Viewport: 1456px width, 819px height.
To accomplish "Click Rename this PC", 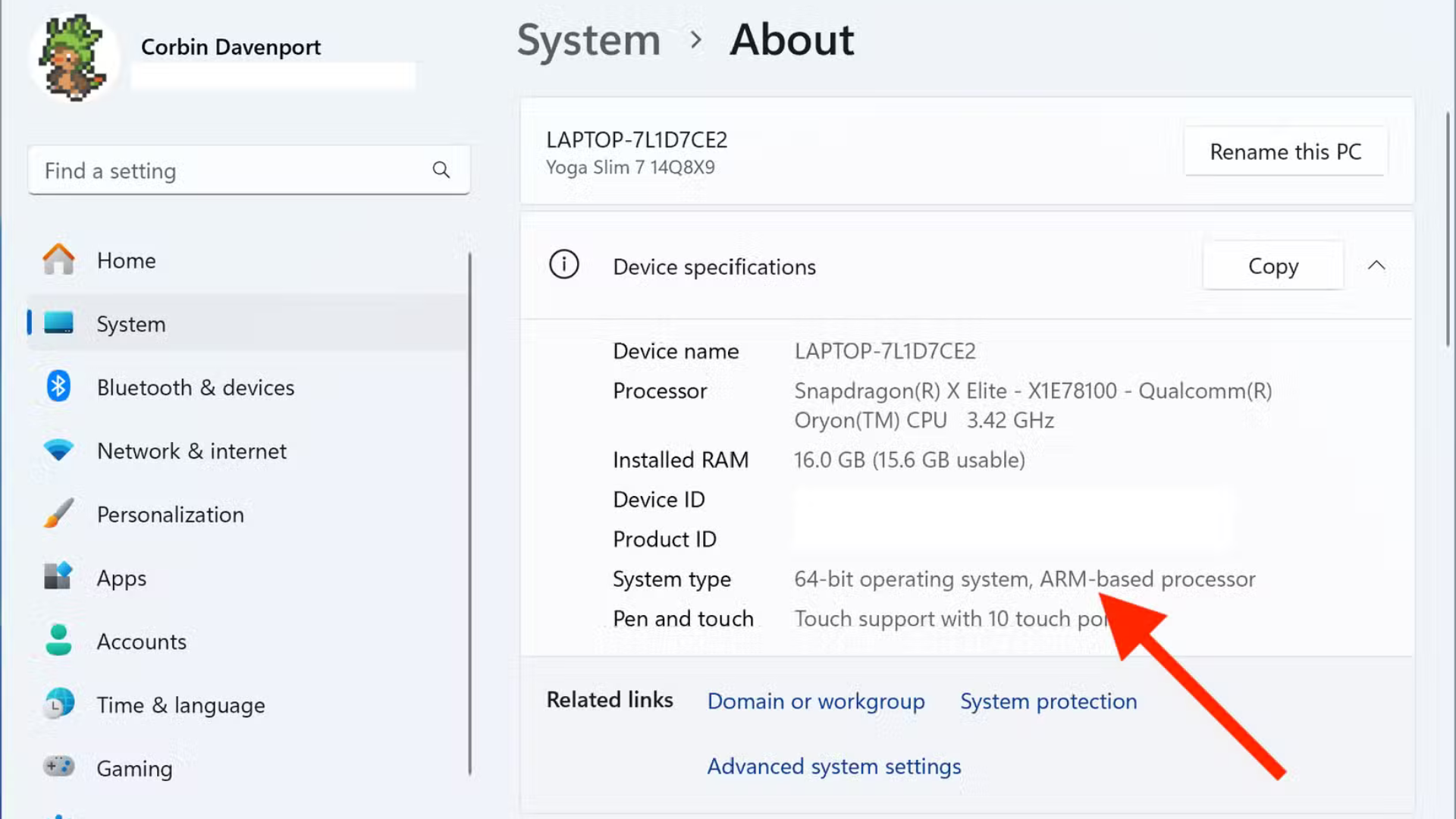I will point(1285,151).
